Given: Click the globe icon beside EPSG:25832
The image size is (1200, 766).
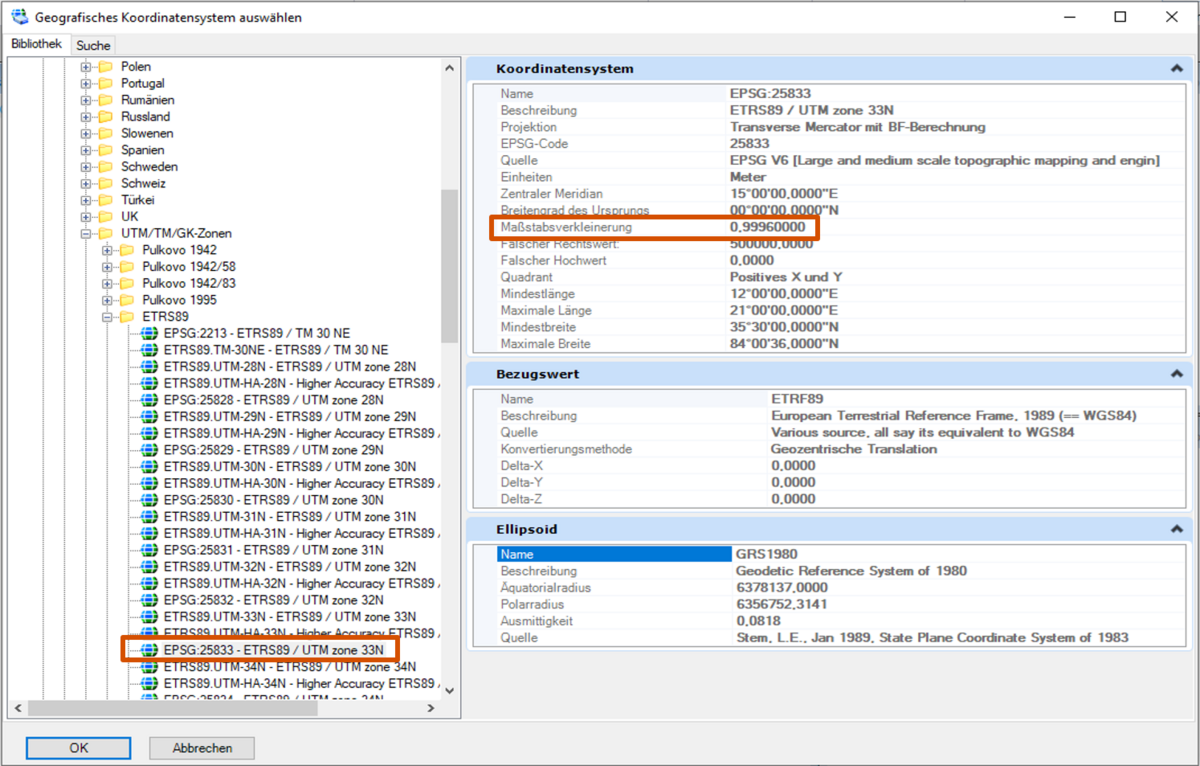Looking at the screenshot, I should coord(149,600).
